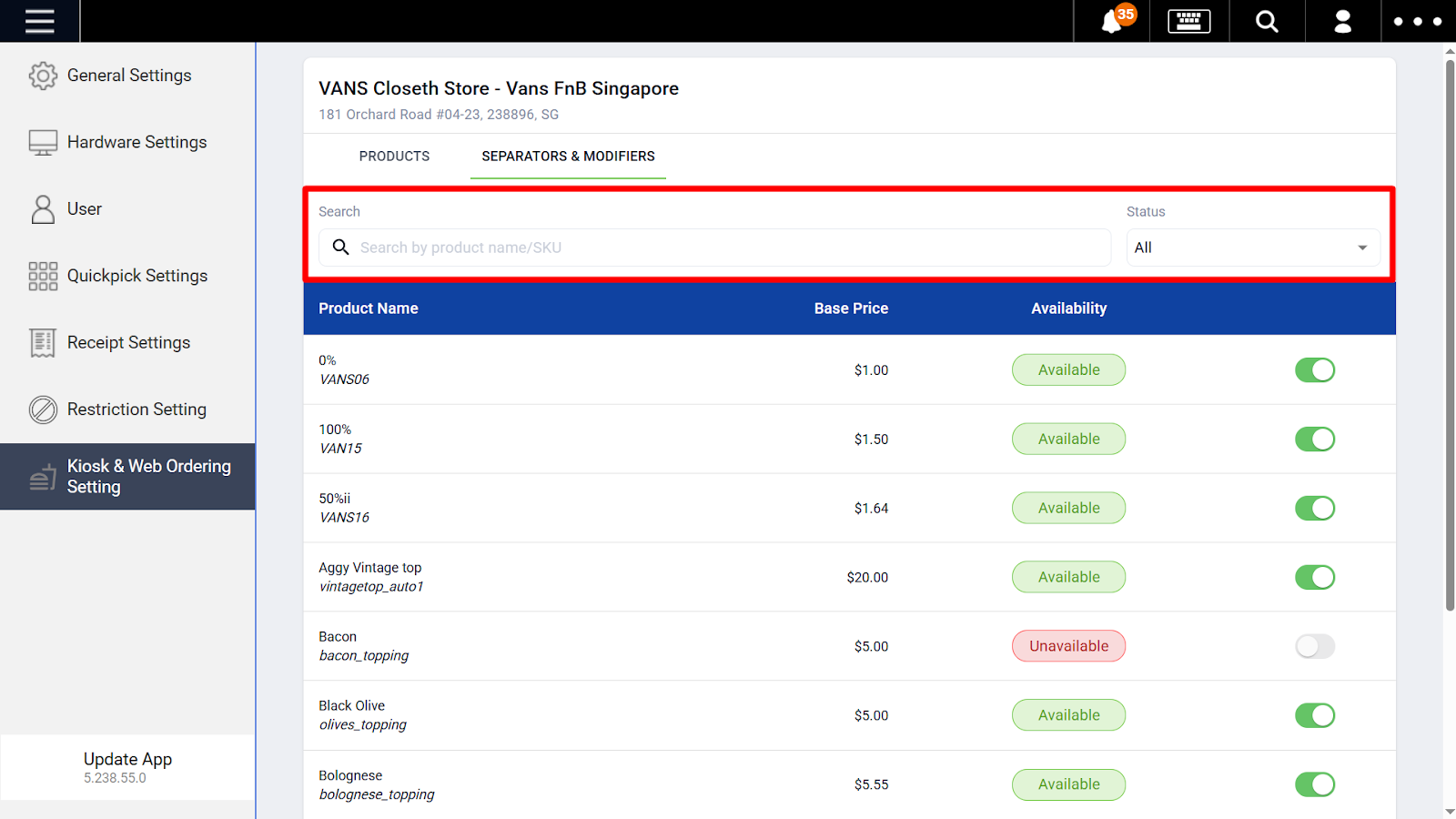Viewport: 1456px width, 819px height.
Task: Click the General Settings gear icon
Action: [43, 76]
